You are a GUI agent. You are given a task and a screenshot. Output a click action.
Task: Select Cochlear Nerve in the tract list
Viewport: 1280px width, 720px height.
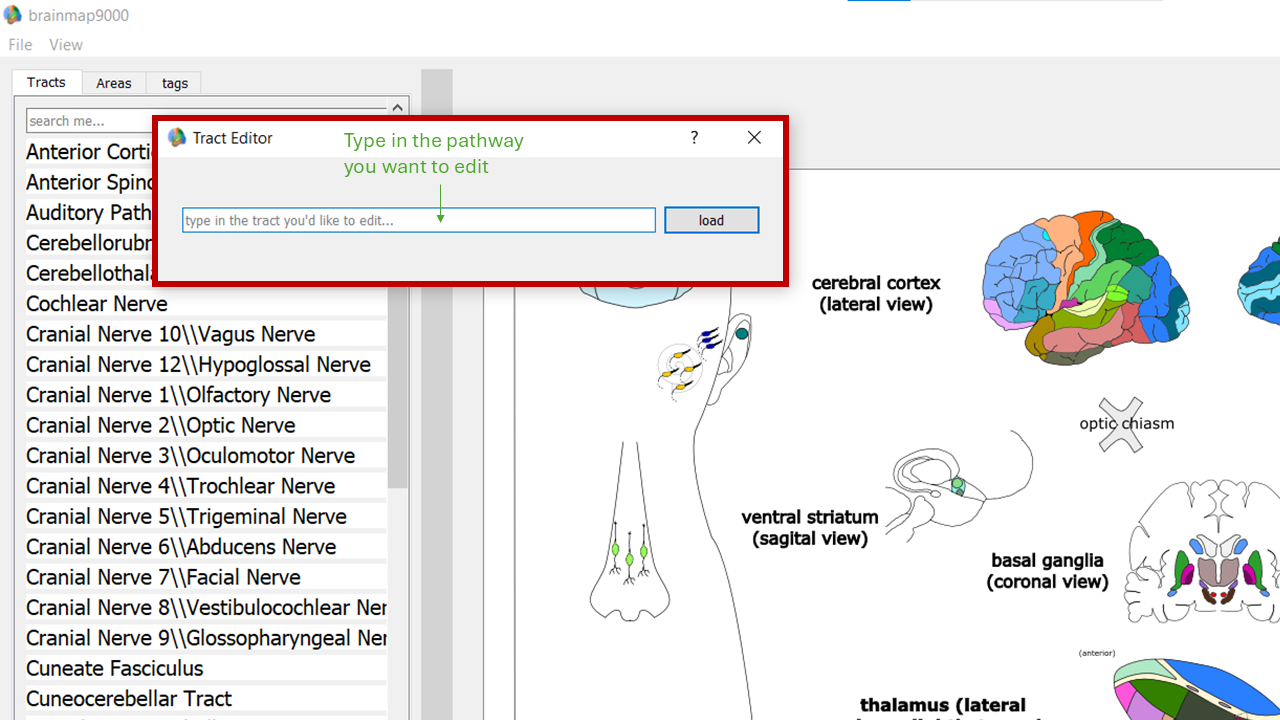[x=97, y=304]
